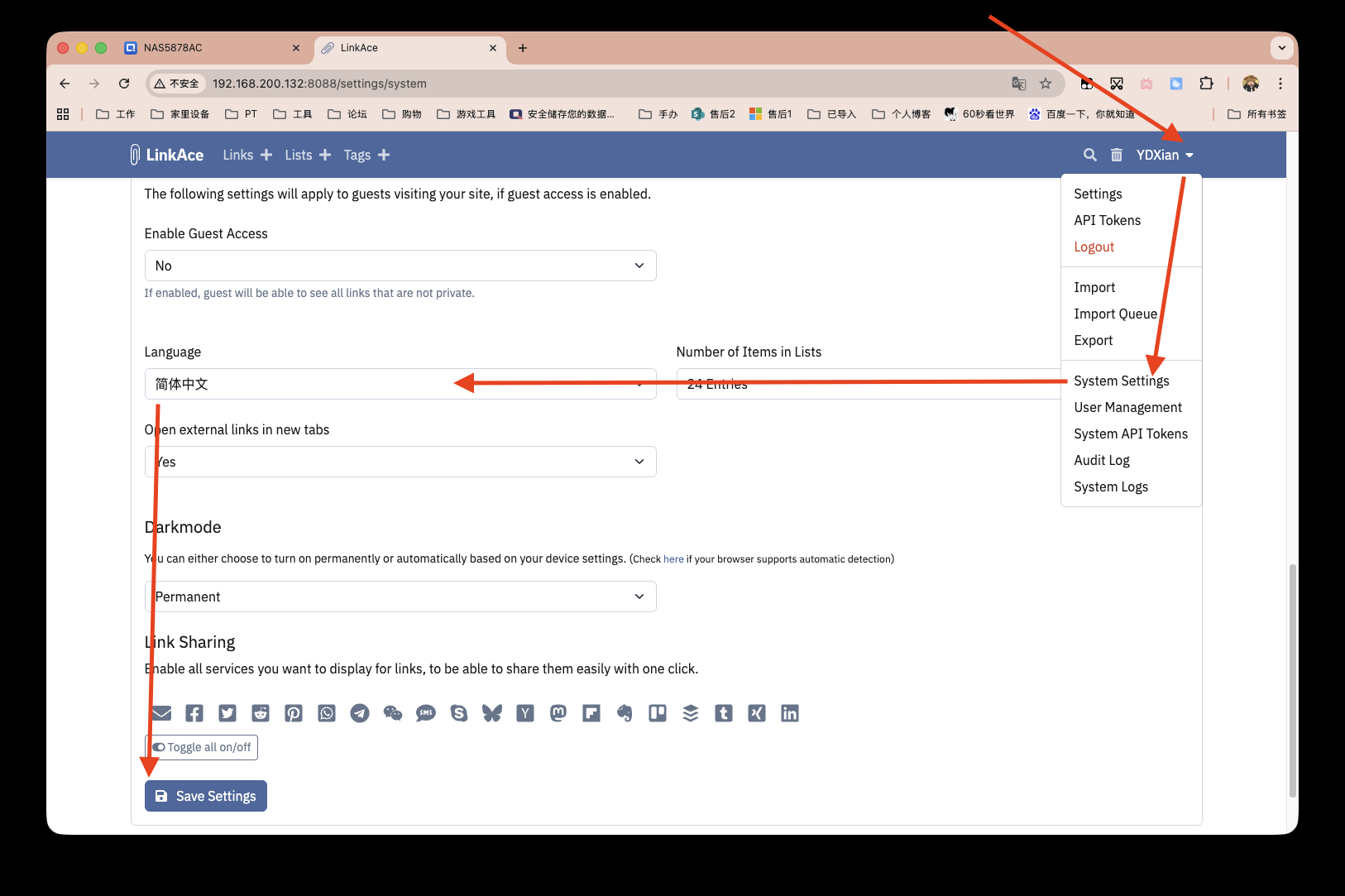Image resolution: width=1345 pixels, height=896 pixels.
Task: Select User Management from the menu
Action: pyautogui.click(x=1127, y=407)
